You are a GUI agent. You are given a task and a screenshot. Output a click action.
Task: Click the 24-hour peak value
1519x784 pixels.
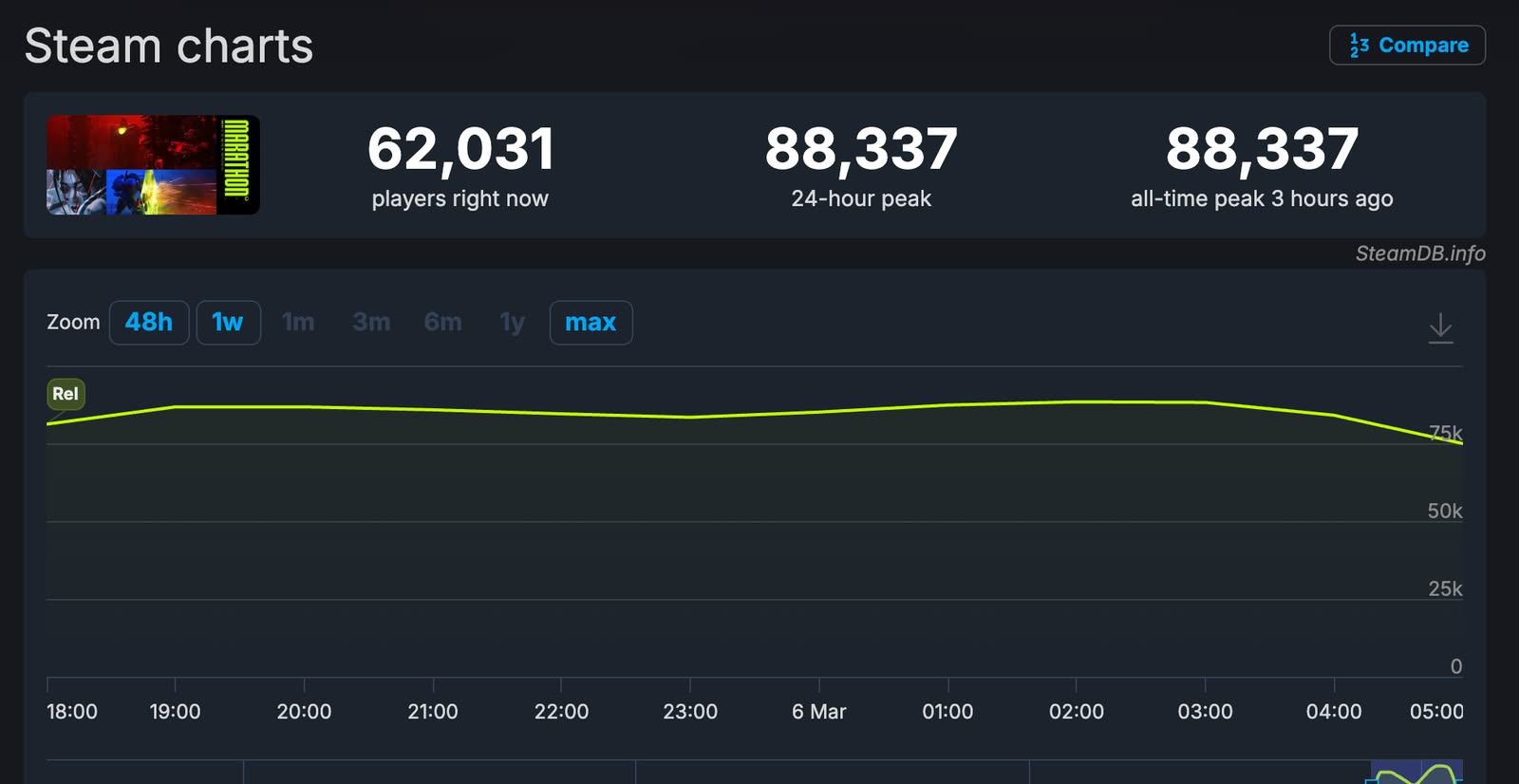[861, 149]
